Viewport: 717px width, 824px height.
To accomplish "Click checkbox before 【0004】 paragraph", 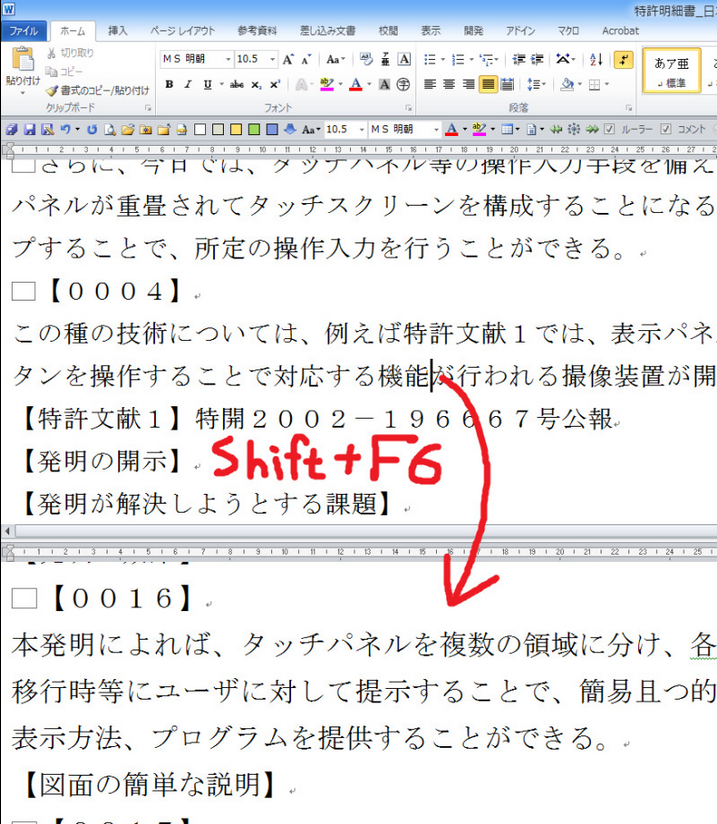I will pyautogui.click(x=23, y=291).
